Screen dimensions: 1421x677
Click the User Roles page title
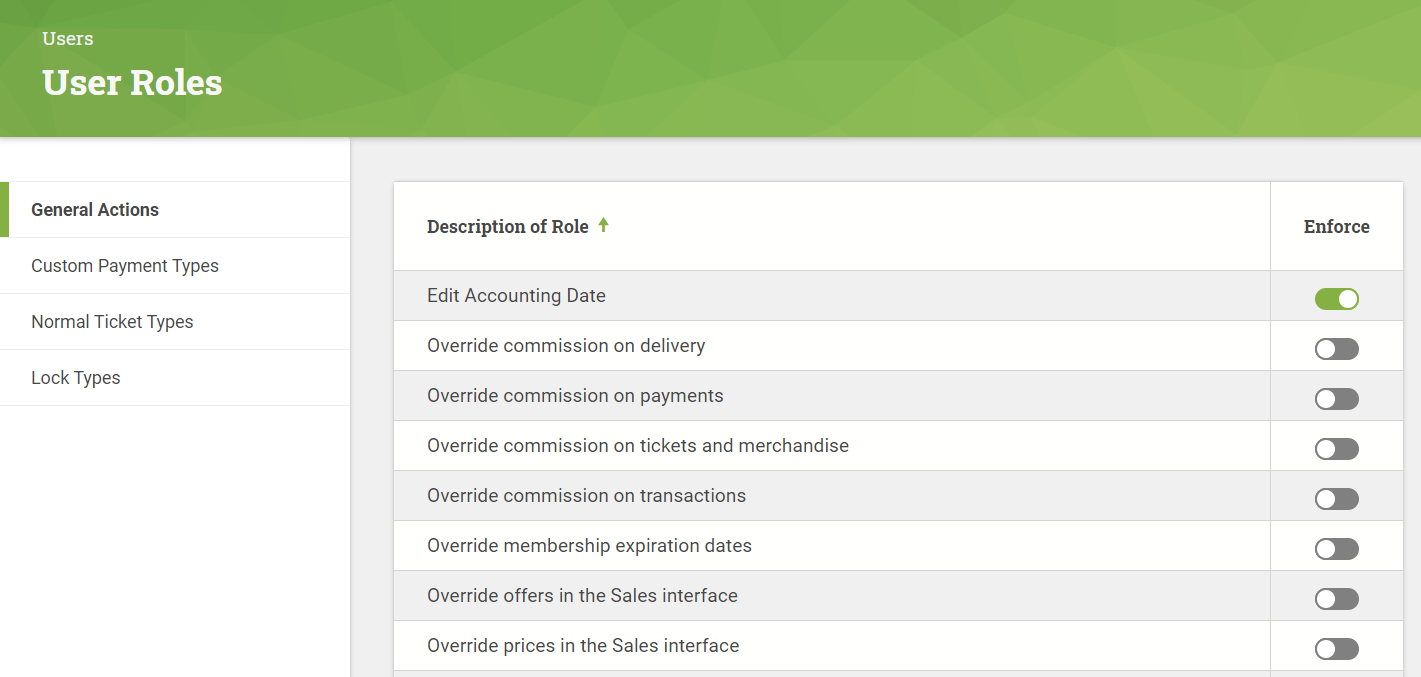click(132, 83)
